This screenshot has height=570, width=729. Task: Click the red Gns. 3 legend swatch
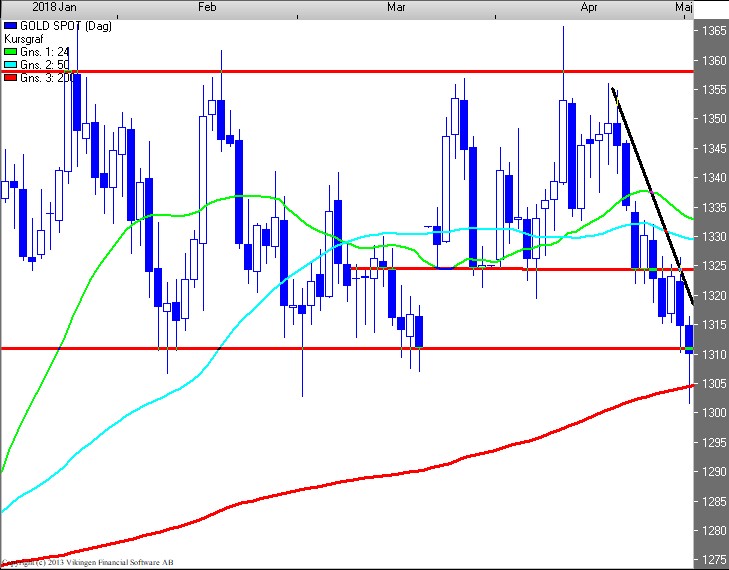(10, 78)
